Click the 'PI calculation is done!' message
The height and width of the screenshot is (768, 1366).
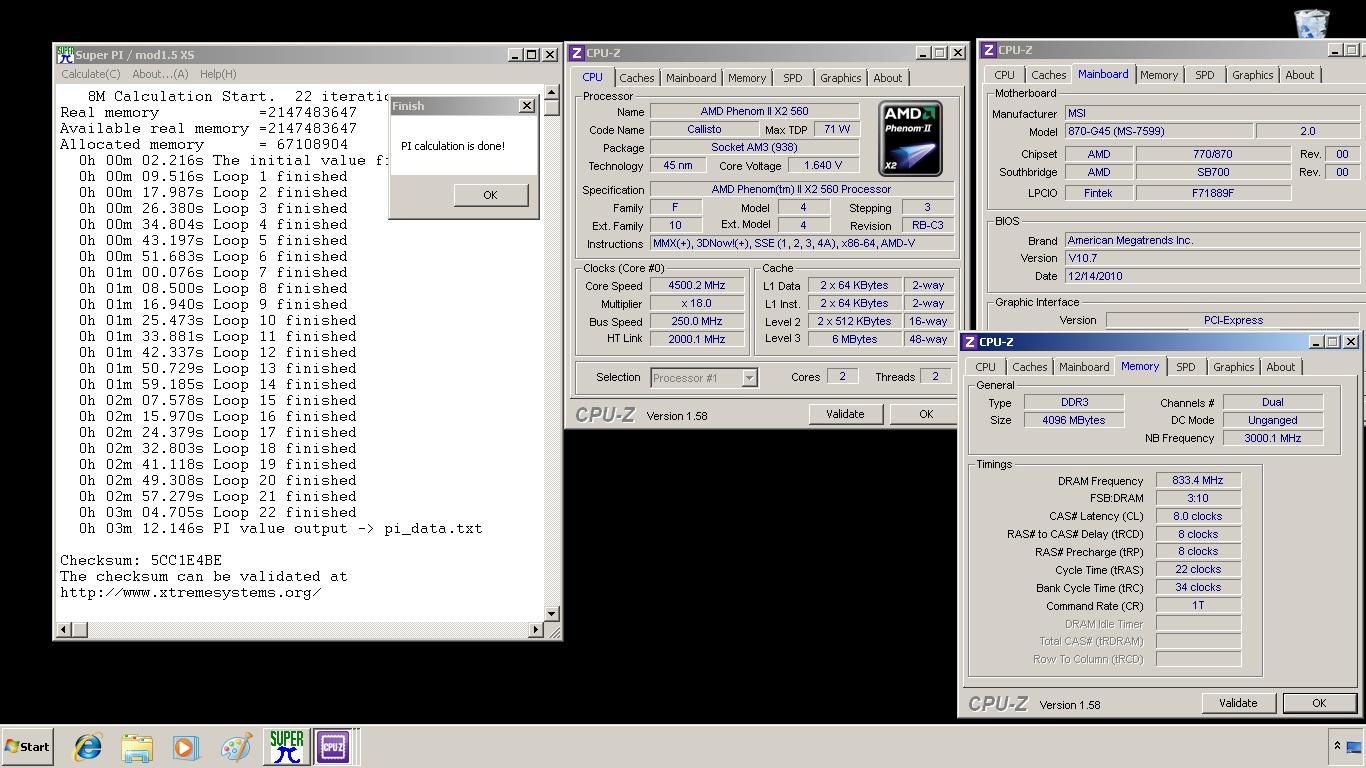click(453, 146)
